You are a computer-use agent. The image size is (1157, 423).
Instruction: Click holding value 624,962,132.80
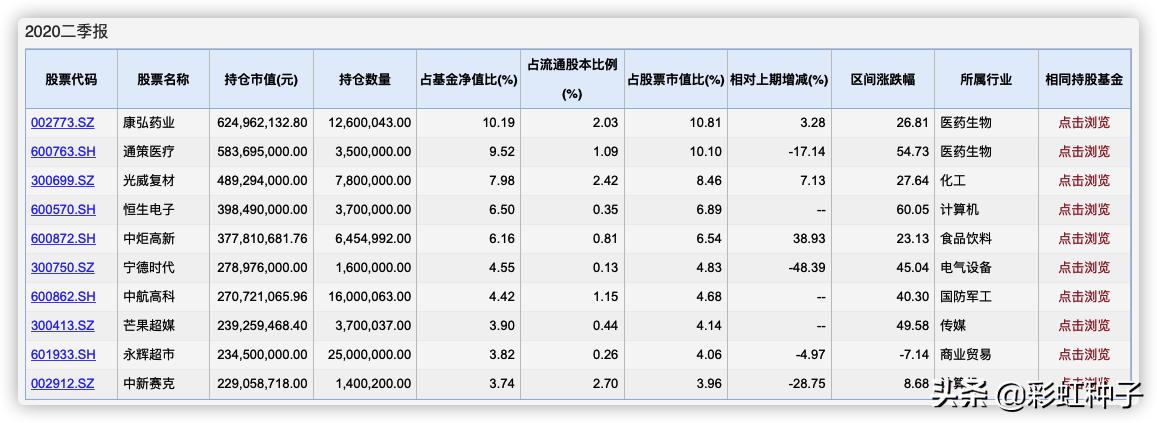263,123
